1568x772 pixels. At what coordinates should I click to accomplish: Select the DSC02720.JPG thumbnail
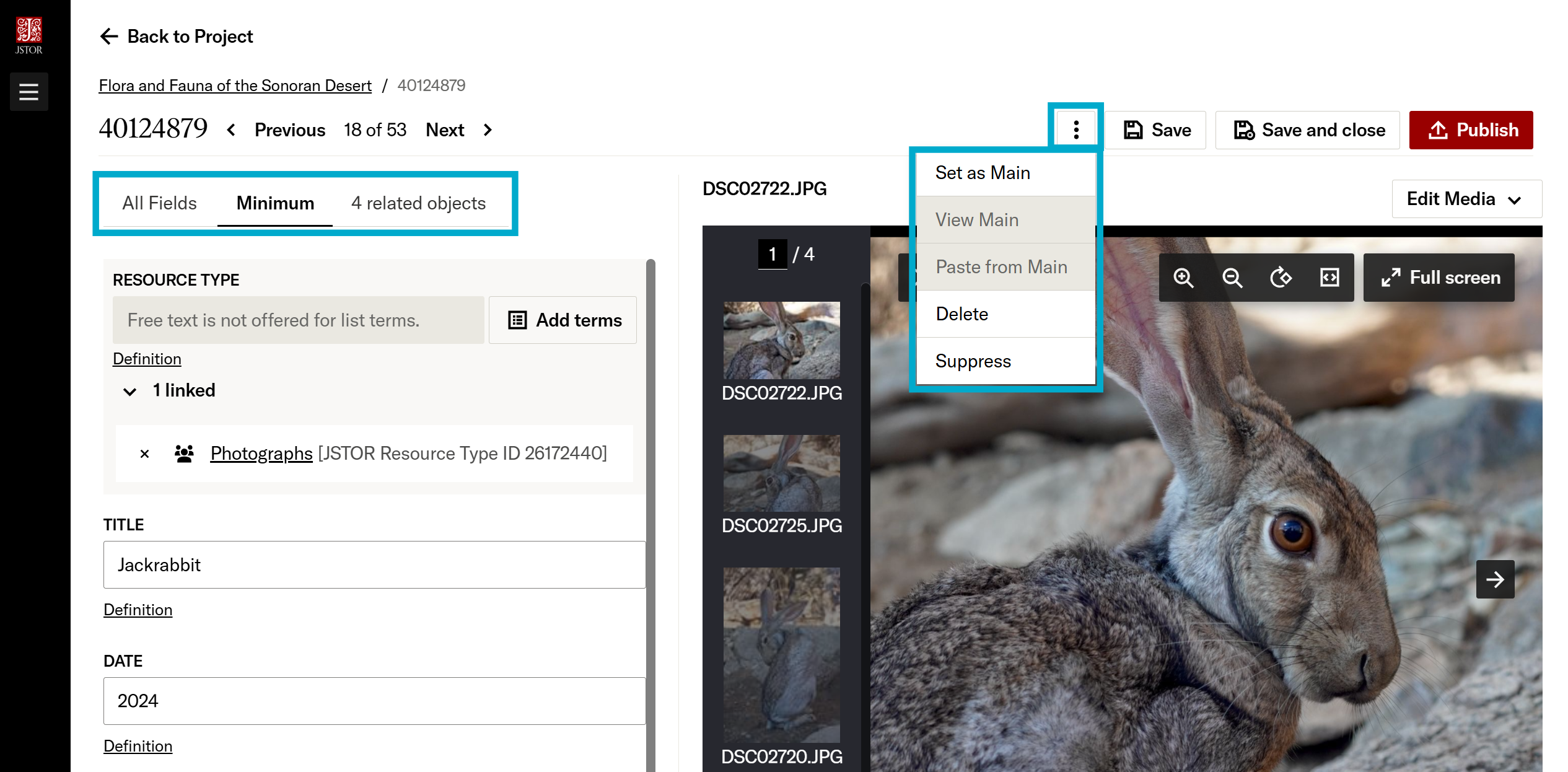(x=782, y=655)
